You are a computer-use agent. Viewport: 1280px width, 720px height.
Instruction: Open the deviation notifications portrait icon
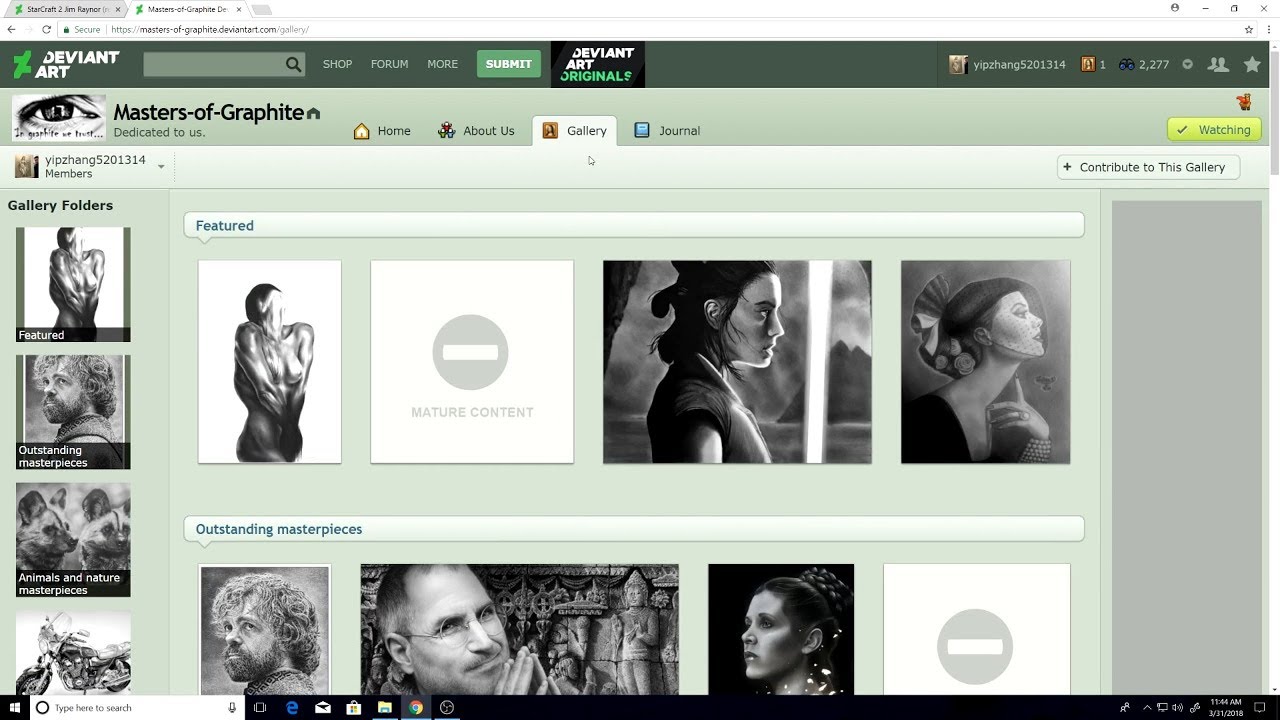click(1088, 64)
